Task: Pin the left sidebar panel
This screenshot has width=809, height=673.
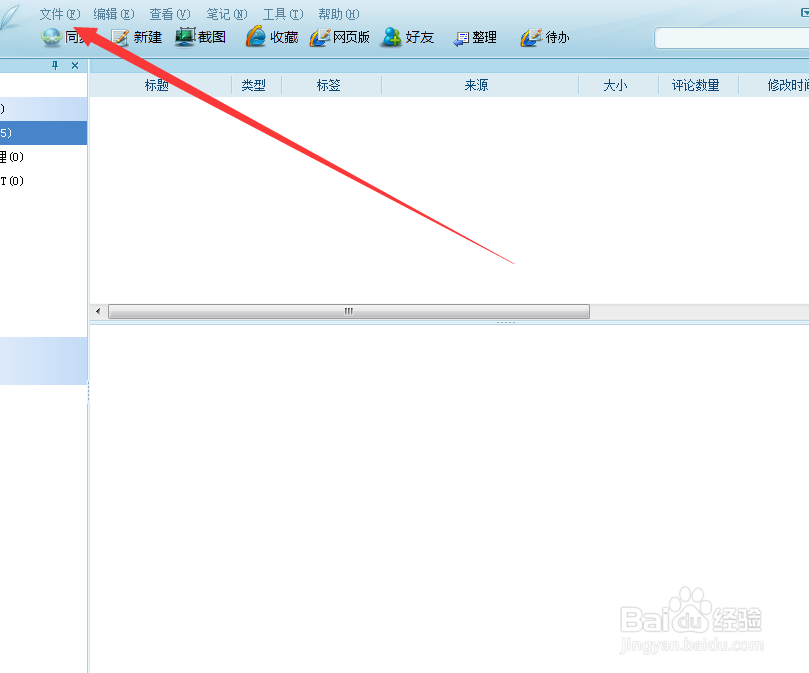Action: 55,66
